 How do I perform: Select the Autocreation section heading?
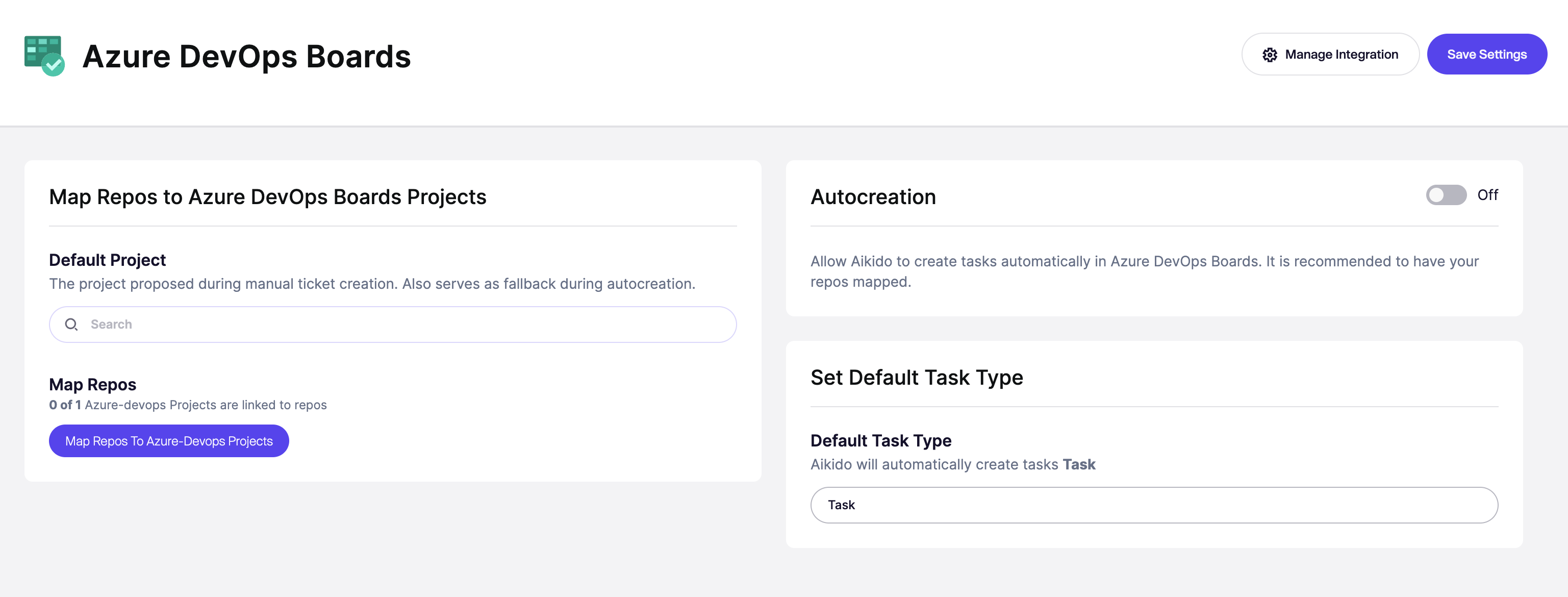tap(873, 197)
